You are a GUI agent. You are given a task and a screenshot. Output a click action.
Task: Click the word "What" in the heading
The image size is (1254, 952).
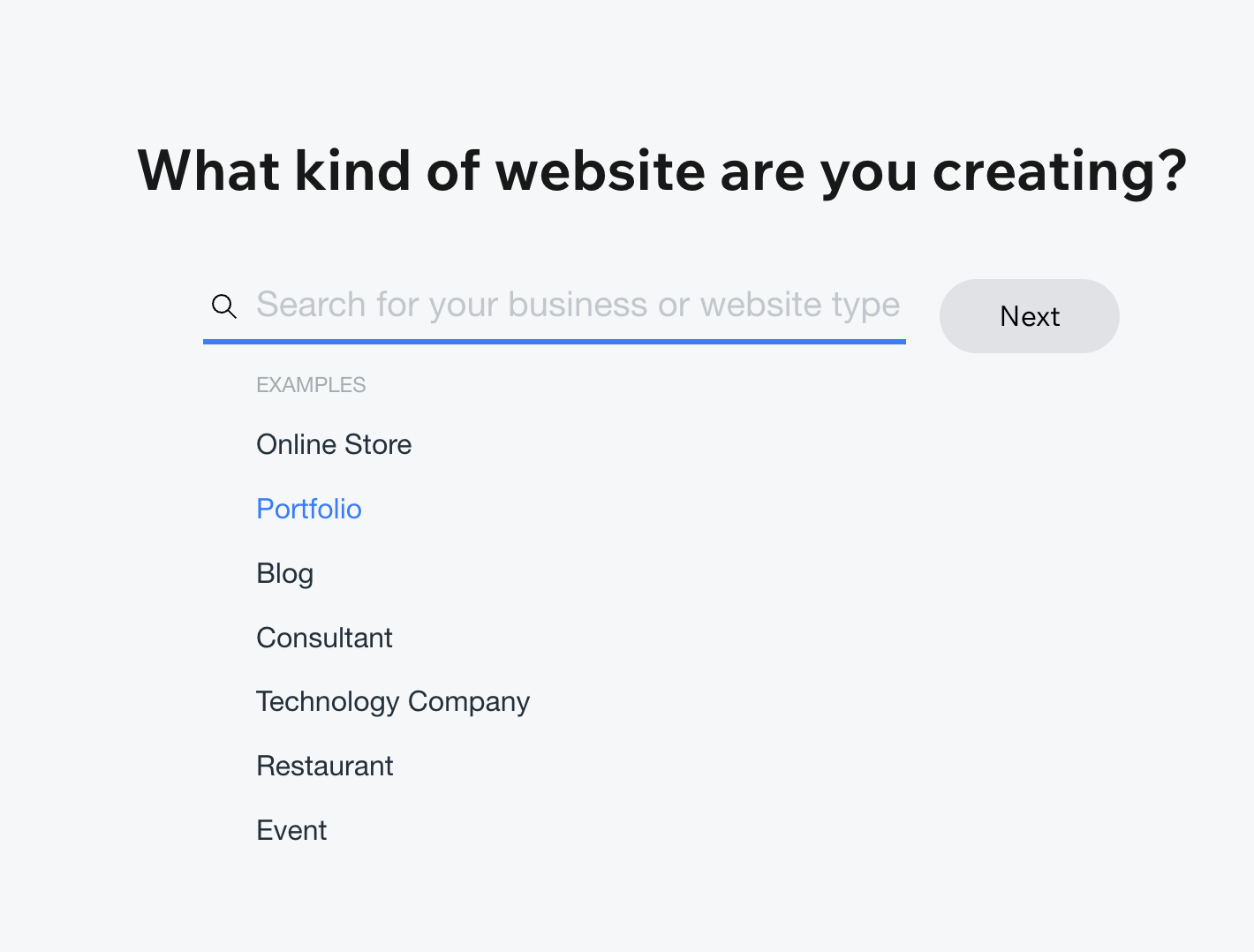coord(208,170)
